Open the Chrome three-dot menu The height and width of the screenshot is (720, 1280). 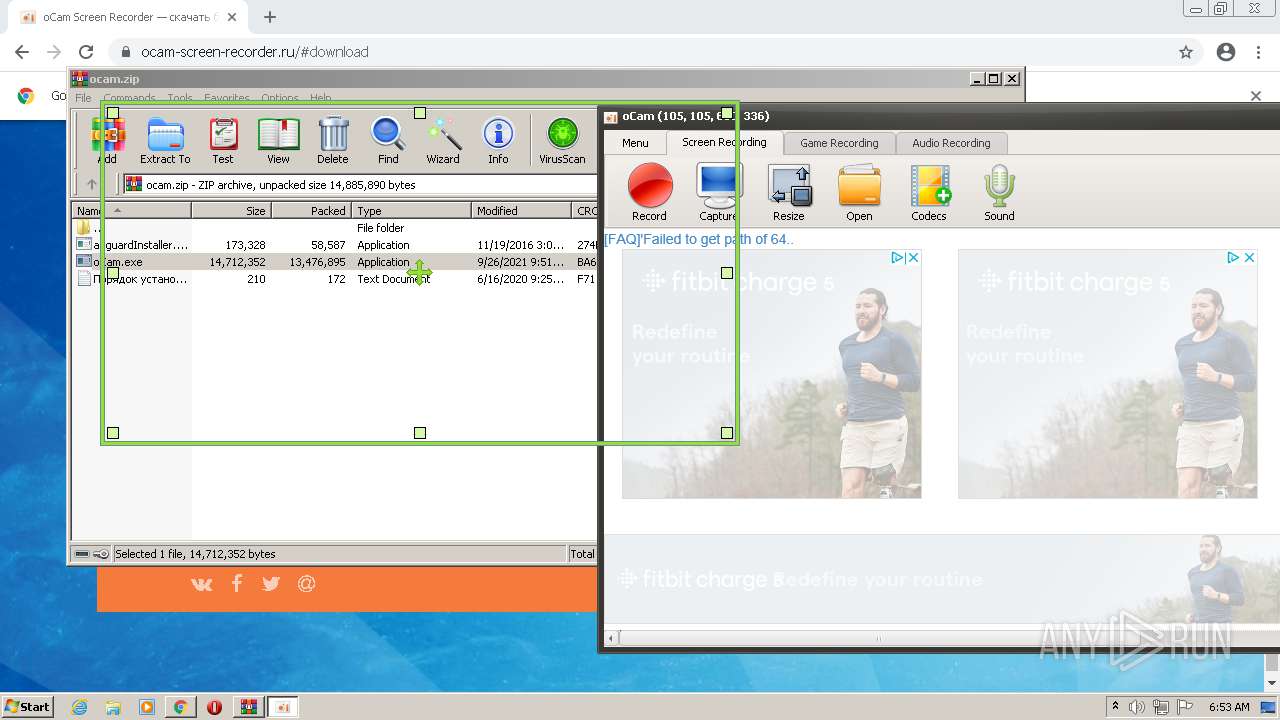pyautogui.click(x=1258, y=52)
